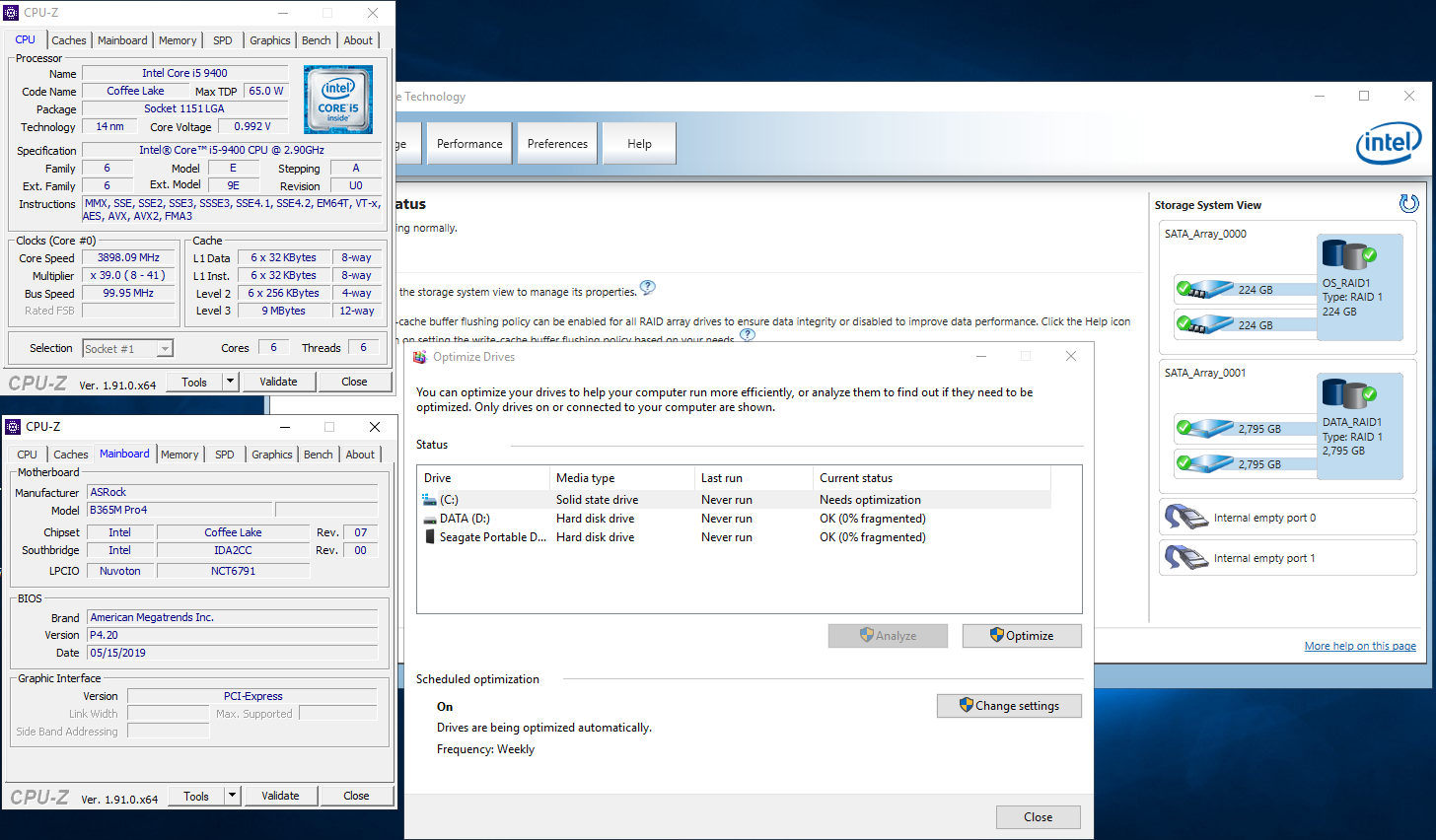This screenshot has height=840, width=1436.
Task: Sort by the Drive column header
Action: [x=483, y=478]
